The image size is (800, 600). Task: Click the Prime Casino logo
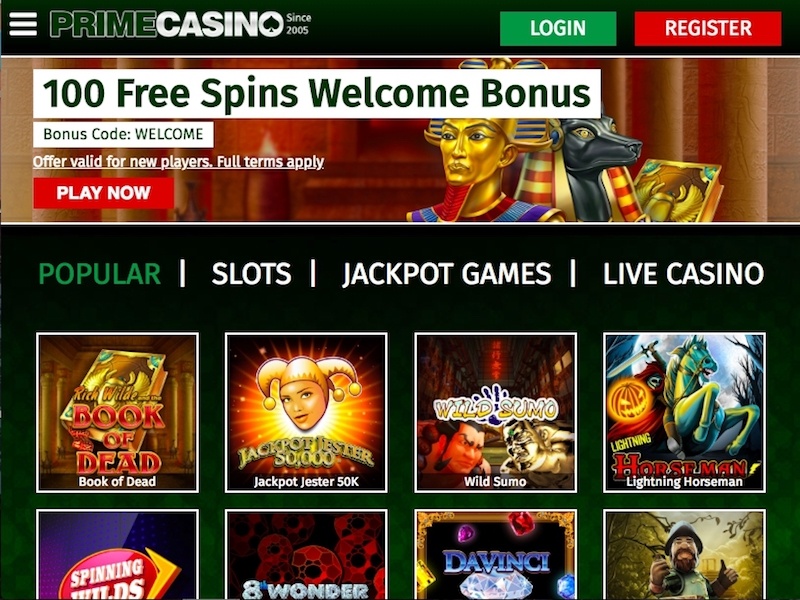click(x=181, y=24)
